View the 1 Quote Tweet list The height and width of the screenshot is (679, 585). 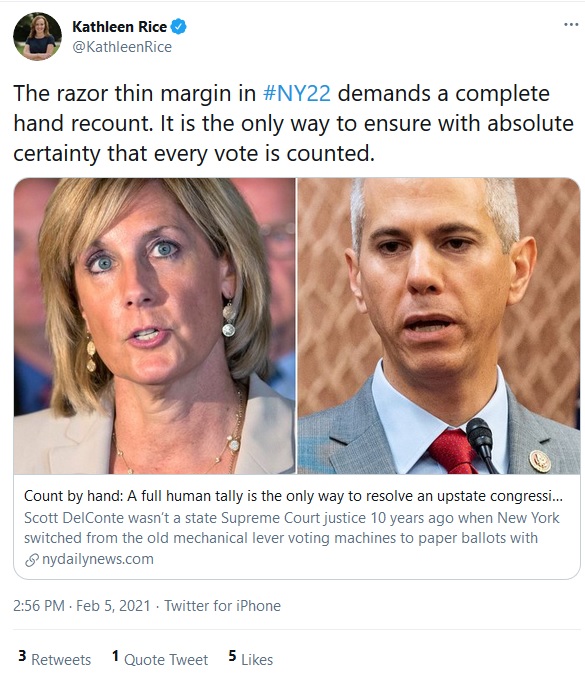(160, 659)
